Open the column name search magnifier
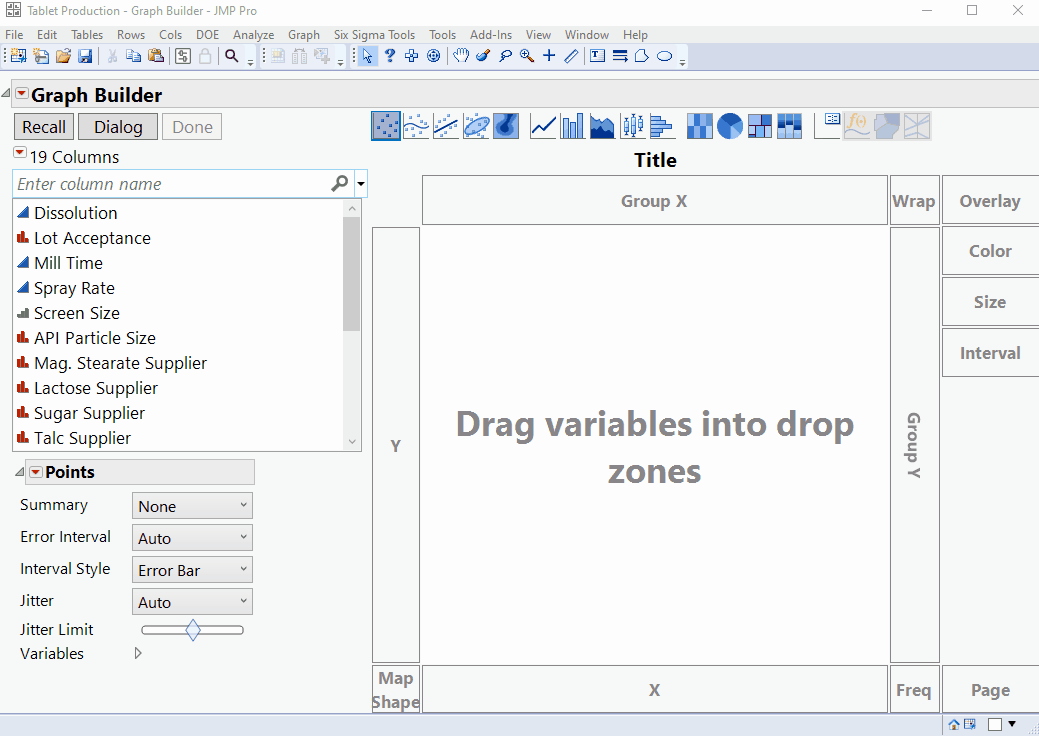 [x=340, y=184]
